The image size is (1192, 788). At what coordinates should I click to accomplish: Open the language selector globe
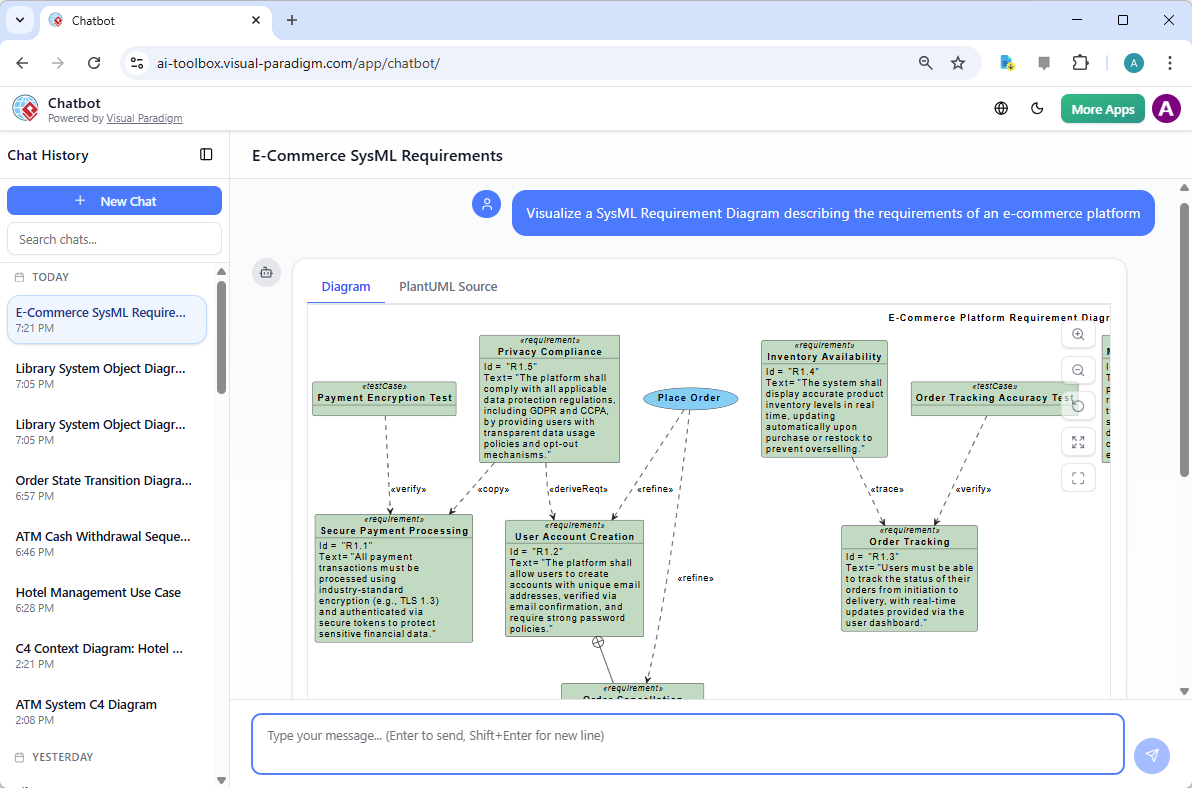point(1001,108)
